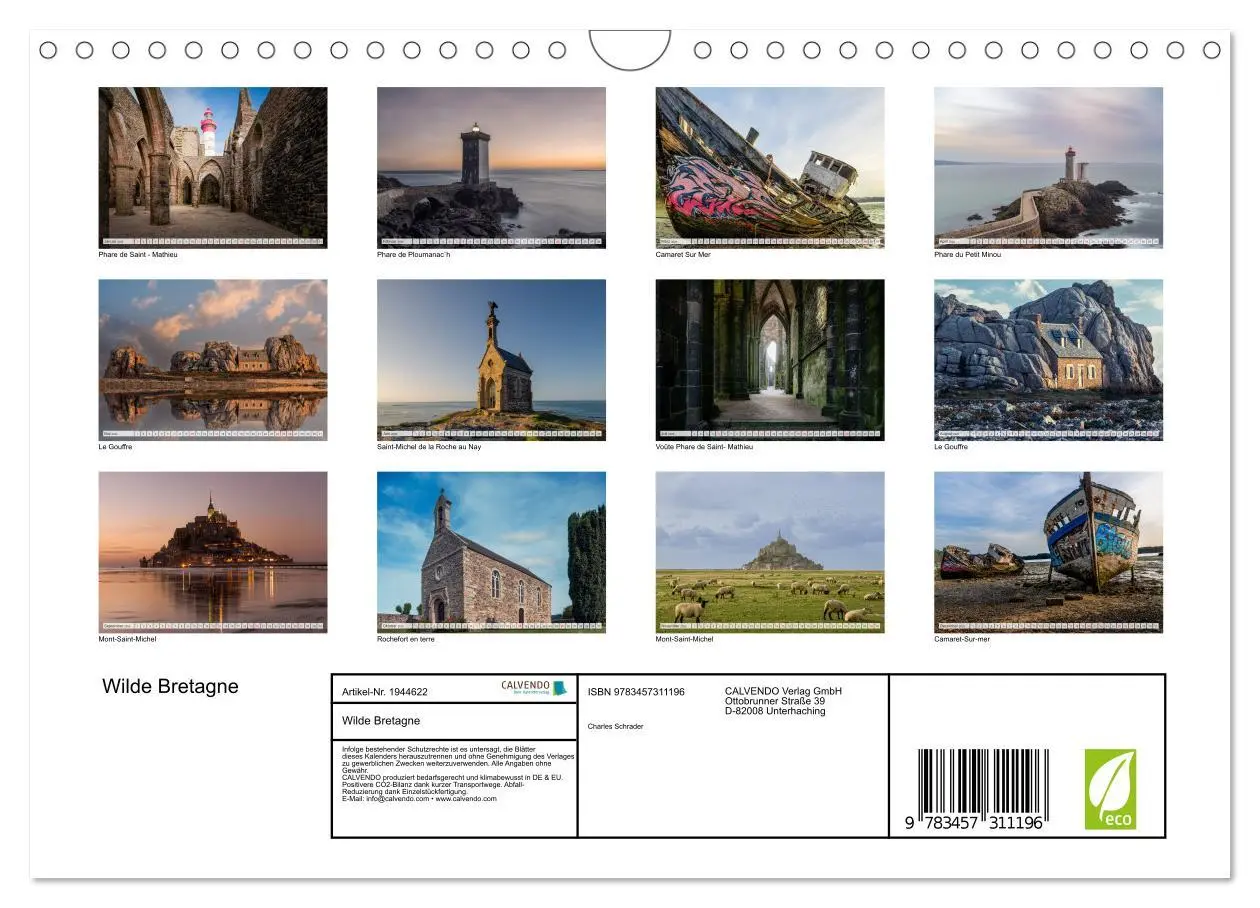Click caption 'Saint-Michel de la Roche au Nay'
The width and height of the screenshot is (1260, 908).
(x=429, y=447)
